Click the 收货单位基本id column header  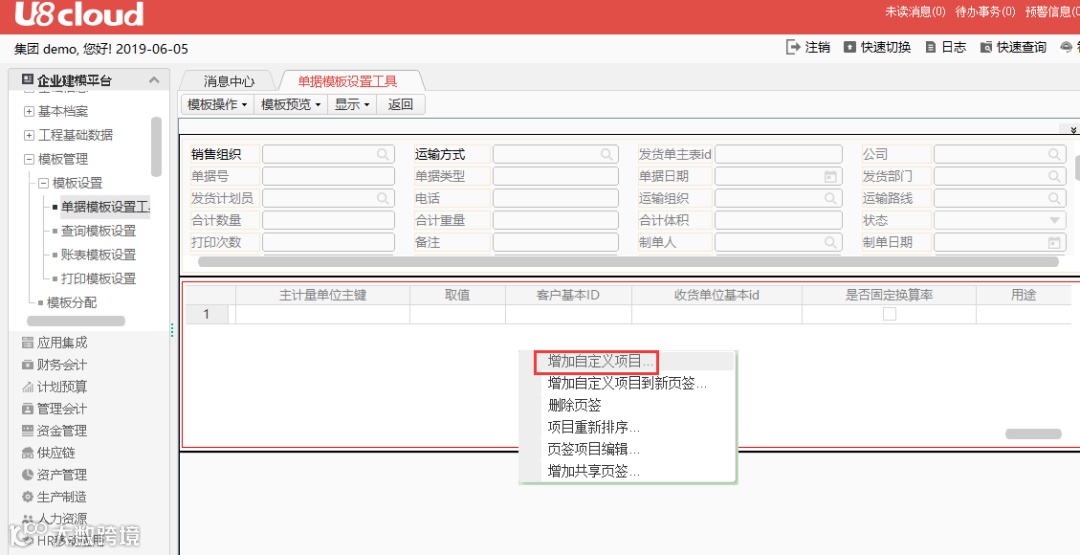coord(716,295)
